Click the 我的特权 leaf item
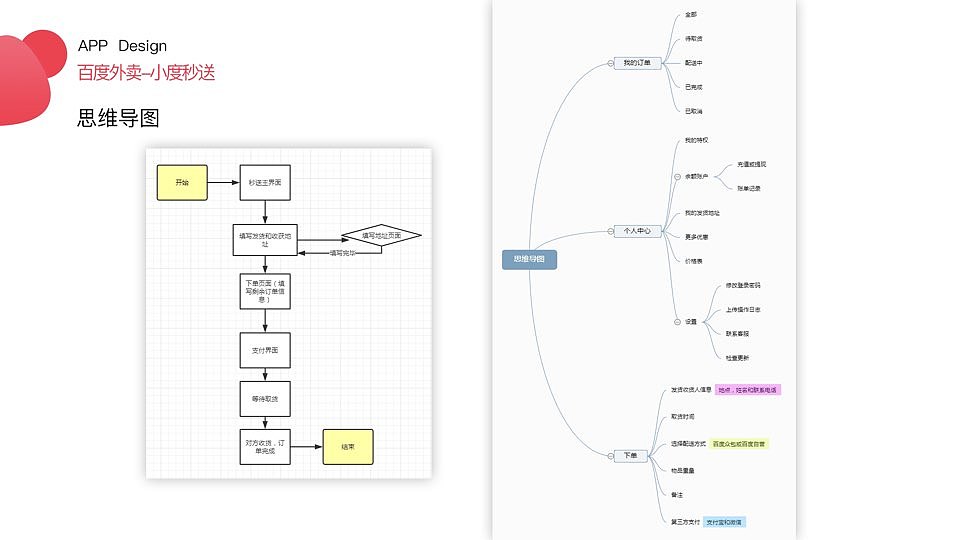 coord(697,140)
